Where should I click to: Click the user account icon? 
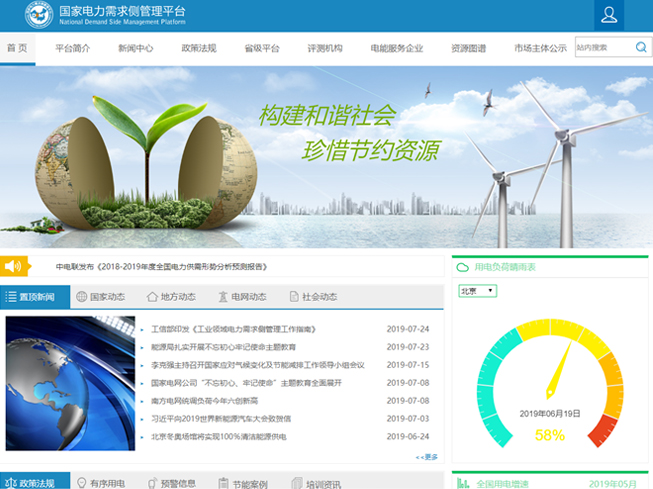[608, 15]
